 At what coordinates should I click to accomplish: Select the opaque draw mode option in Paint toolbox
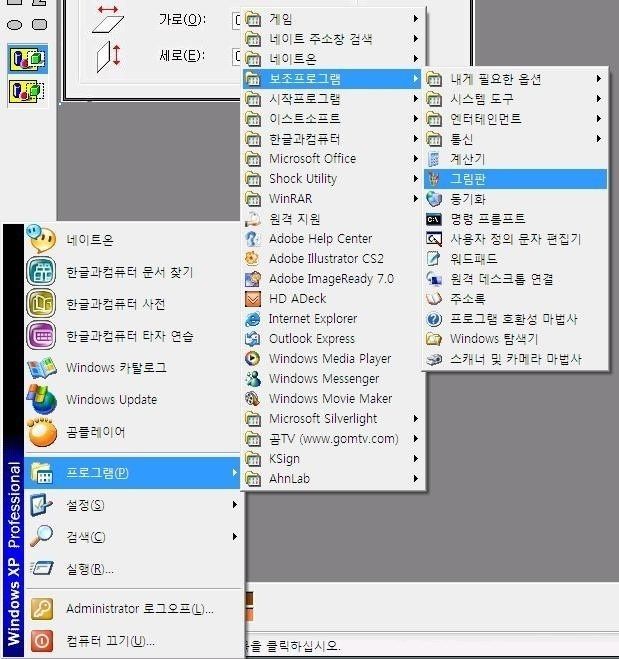(27, 58)
